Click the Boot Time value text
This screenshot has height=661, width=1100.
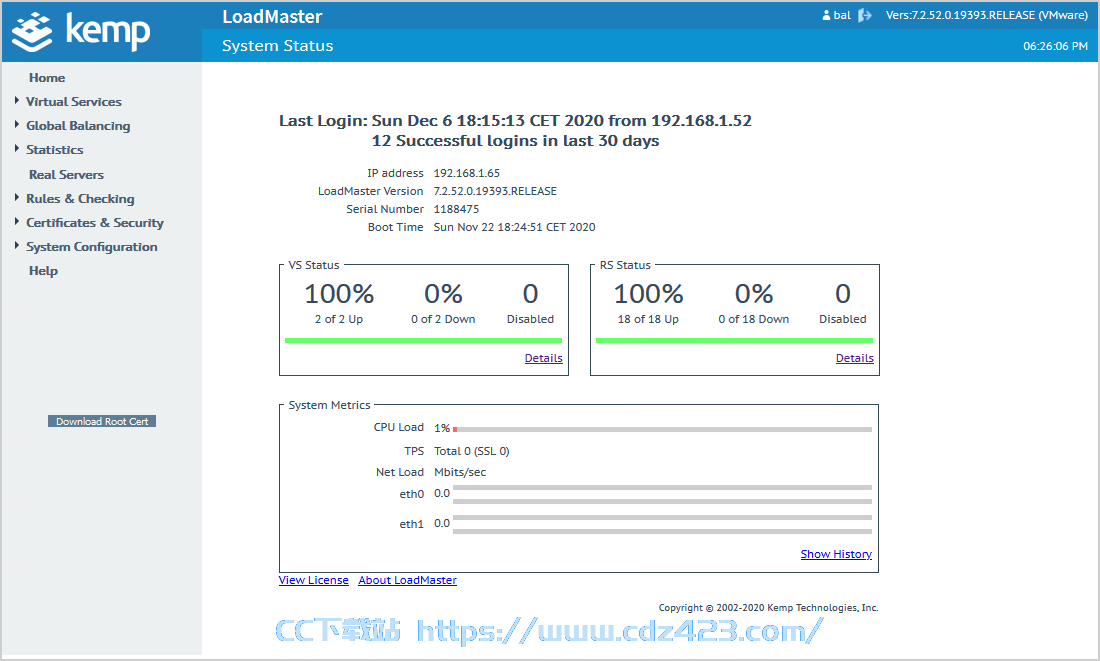pos(514,227)
